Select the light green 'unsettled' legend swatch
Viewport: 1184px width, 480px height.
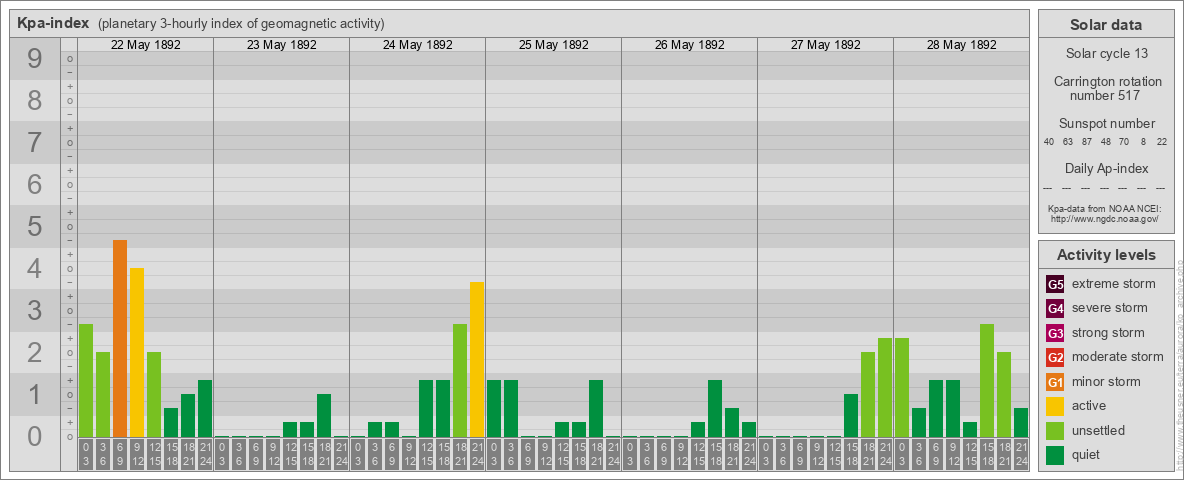1055,430
